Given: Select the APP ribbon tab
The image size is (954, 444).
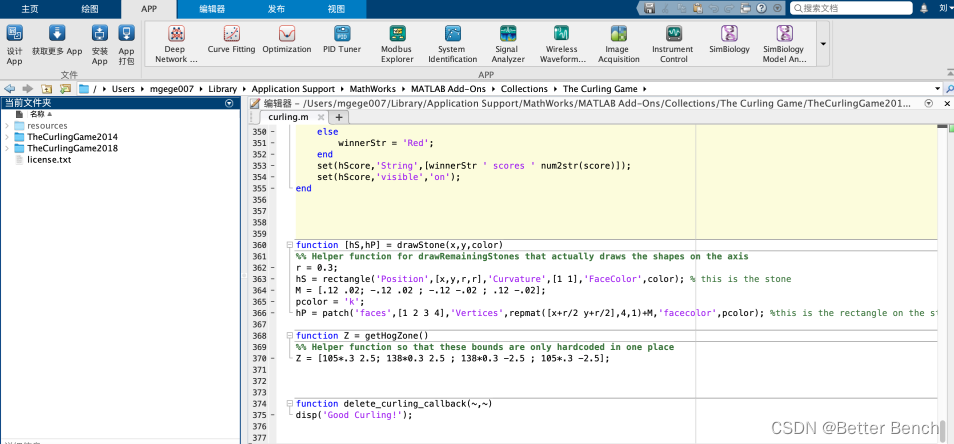Looking at the screenshot, I should pyautogui.click(x=149, y=9).
